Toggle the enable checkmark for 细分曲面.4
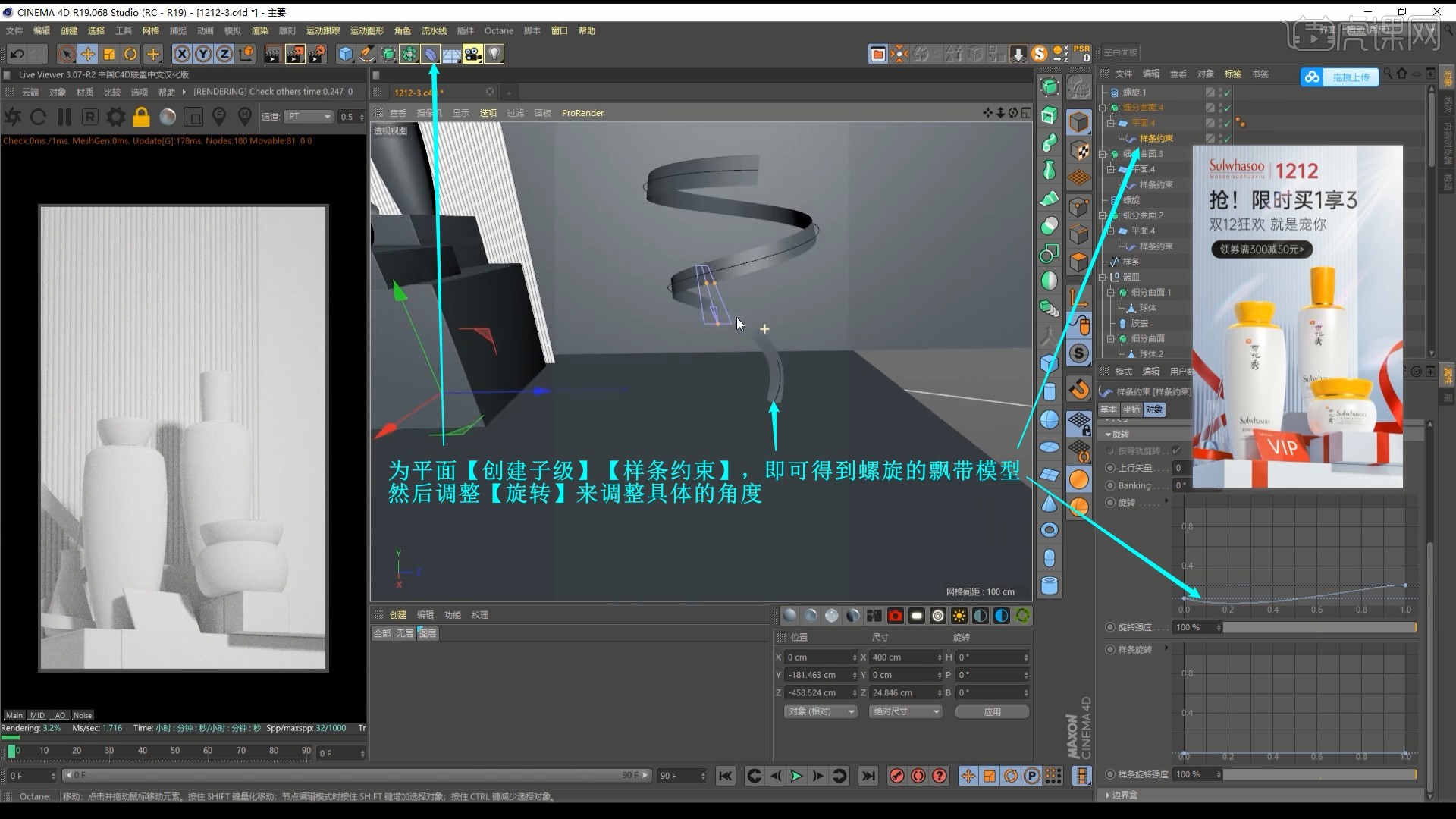The width and height of the screenshot is (1456, 819). point(1227,108)
